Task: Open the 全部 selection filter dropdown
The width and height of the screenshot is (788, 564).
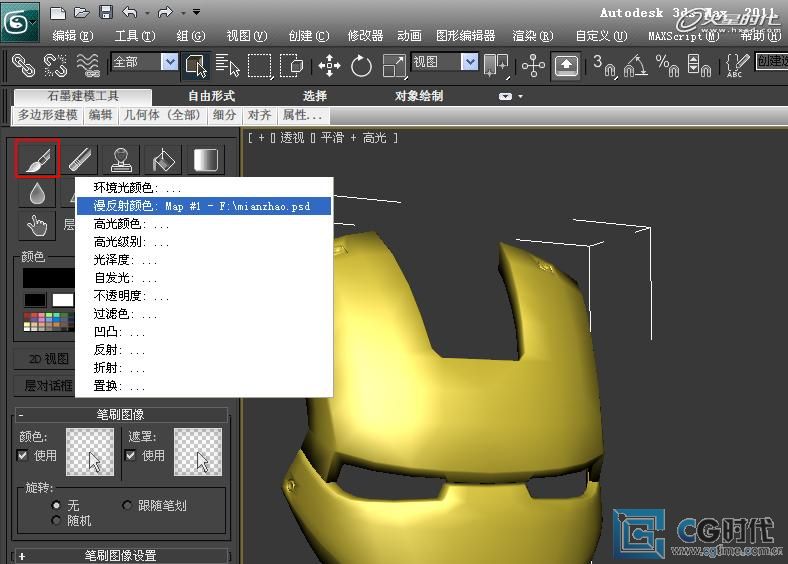Action: [170, 62]
